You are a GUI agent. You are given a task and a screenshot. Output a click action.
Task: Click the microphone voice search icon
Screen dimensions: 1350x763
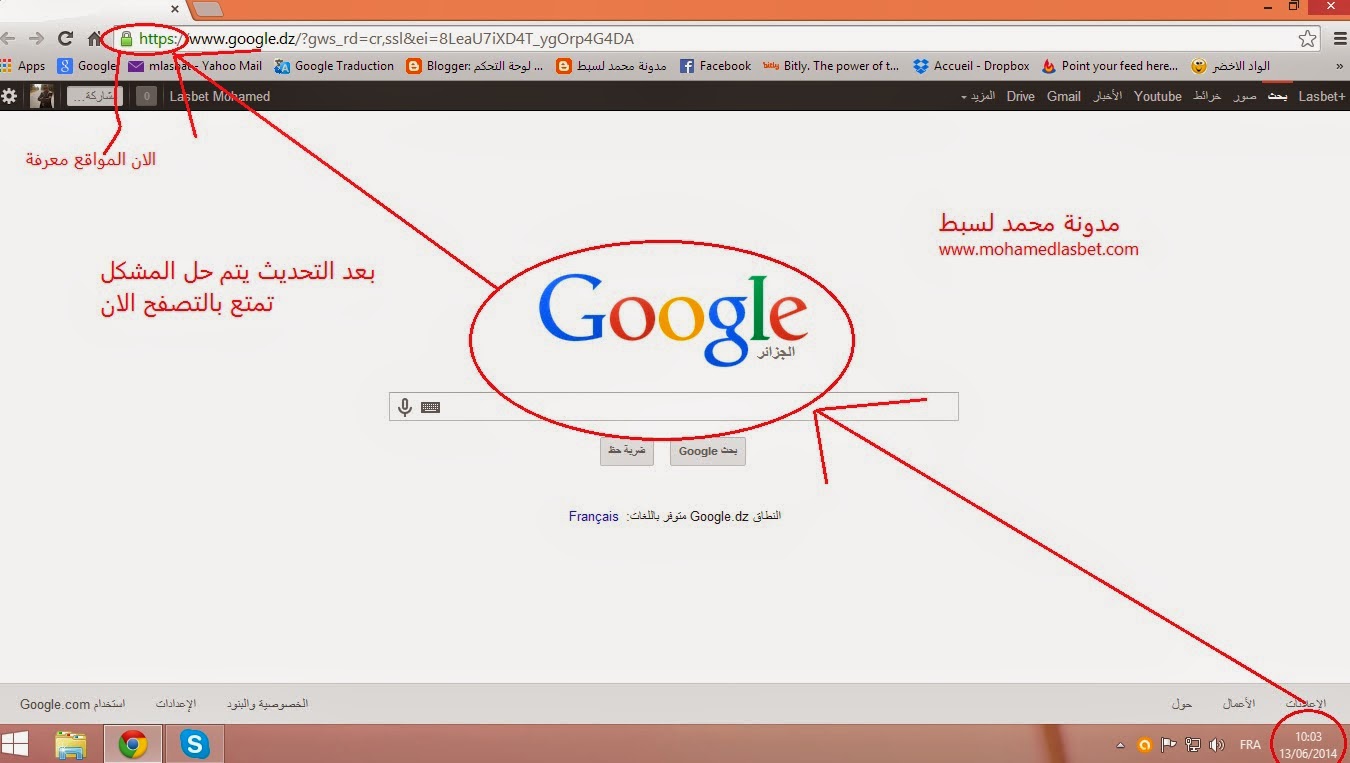pos(405,407)
